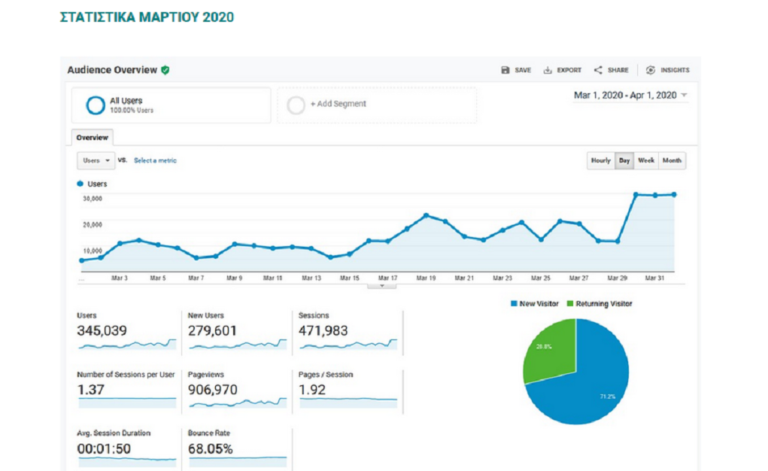Click the Sessions 471,983 metric

click(348, 331)
